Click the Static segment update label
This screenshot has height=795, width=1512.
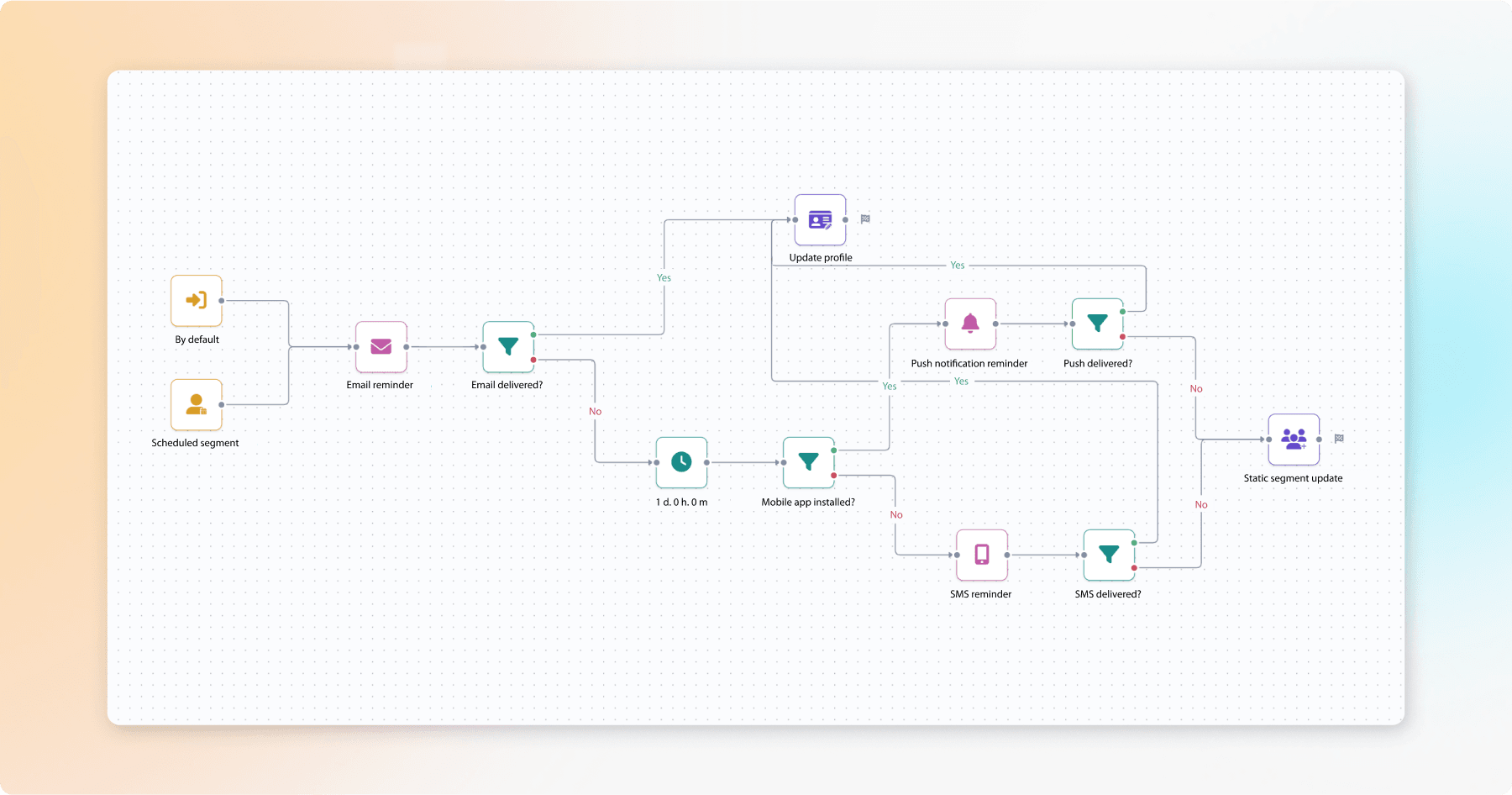coord(1294,478)
